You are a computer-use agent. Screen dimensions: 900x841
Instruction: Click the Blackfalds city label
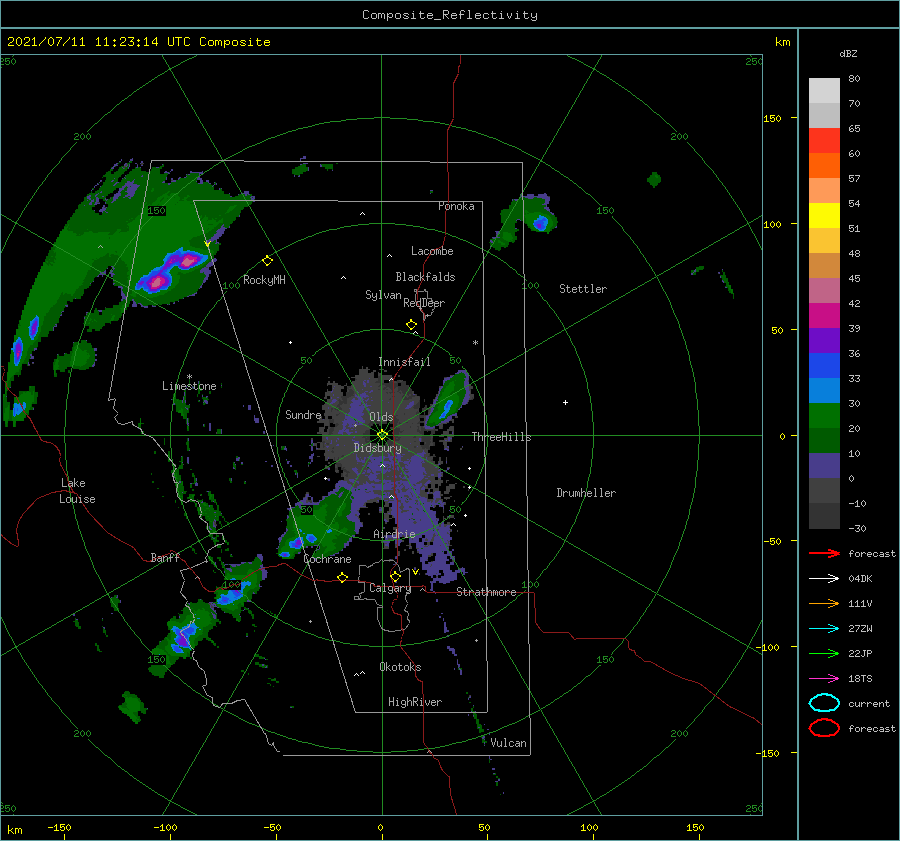click(x=425, y=277)
